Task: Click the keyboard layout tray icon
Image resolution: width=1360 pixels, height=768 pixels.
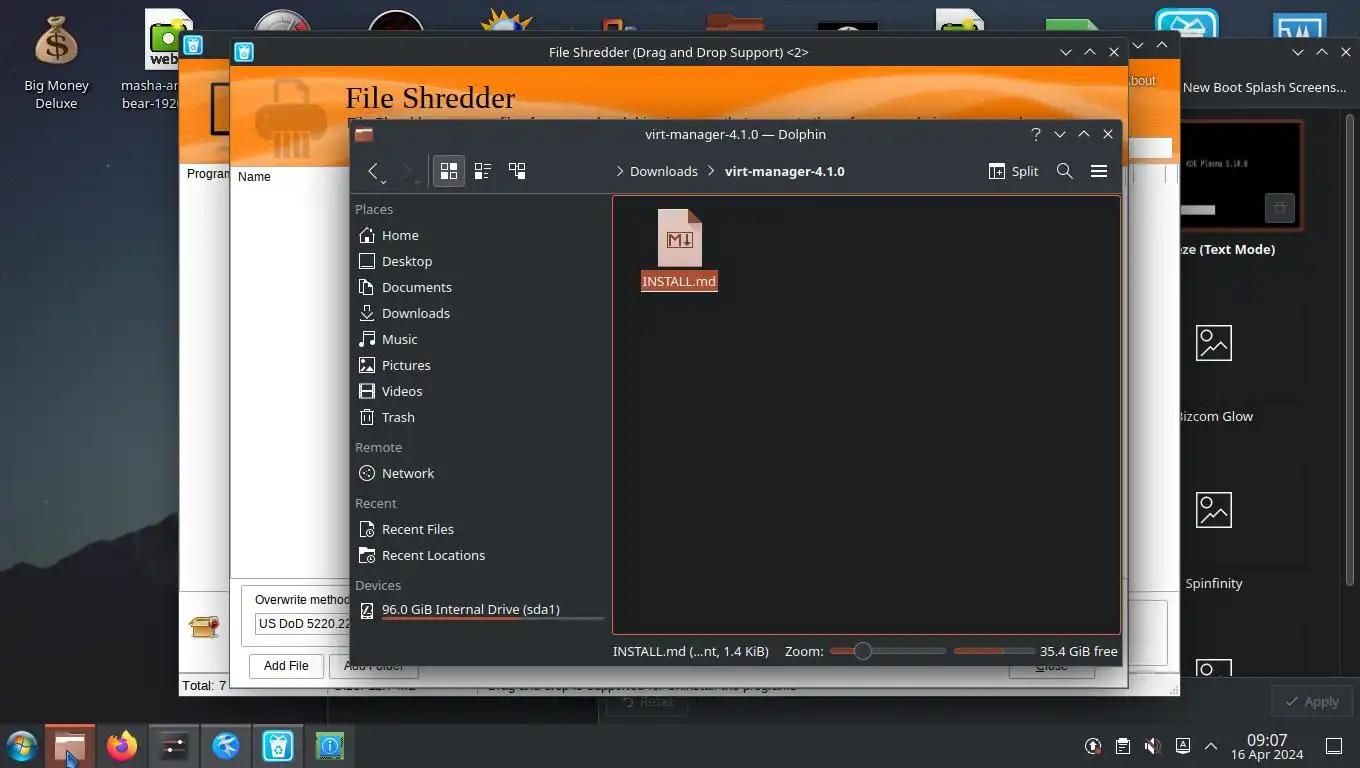Action: pyautogui.click(x=1183, y=746)
